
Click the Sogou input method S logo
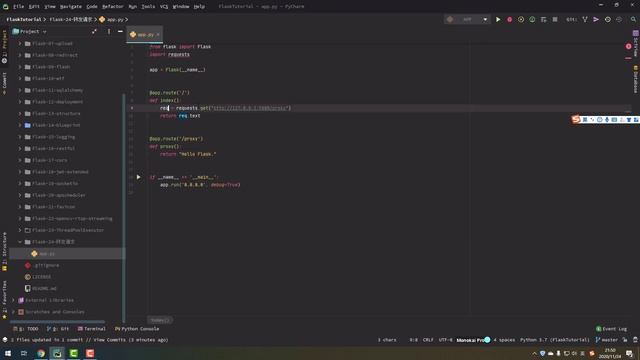tap(576, 119)
